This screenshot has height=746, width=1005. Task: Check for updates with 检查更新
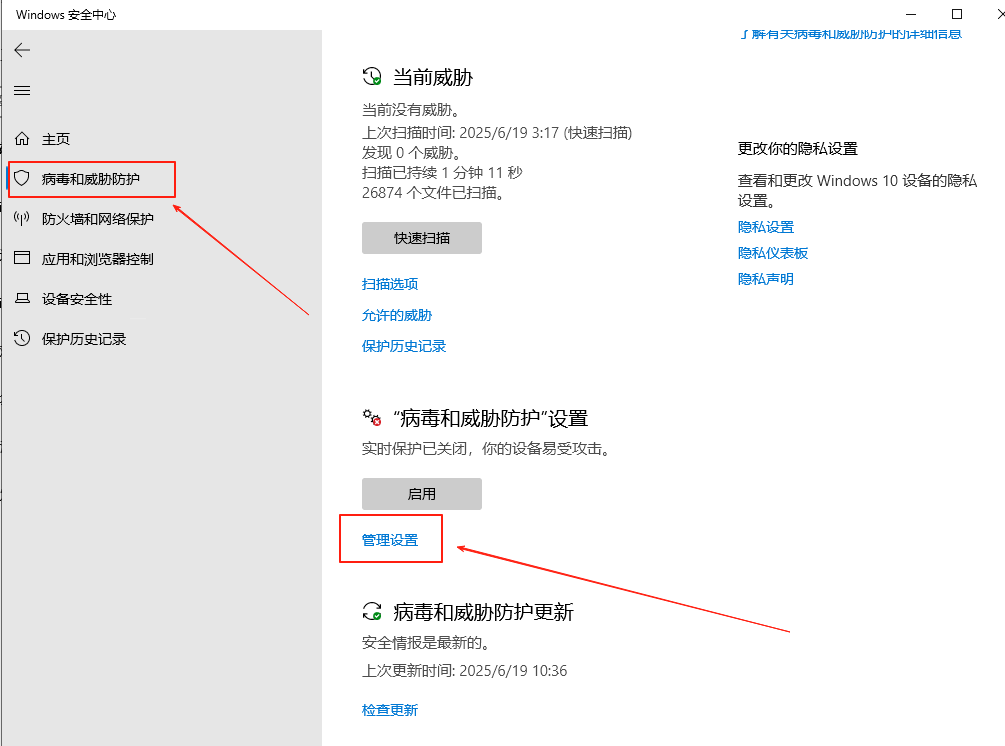[389, 709]
